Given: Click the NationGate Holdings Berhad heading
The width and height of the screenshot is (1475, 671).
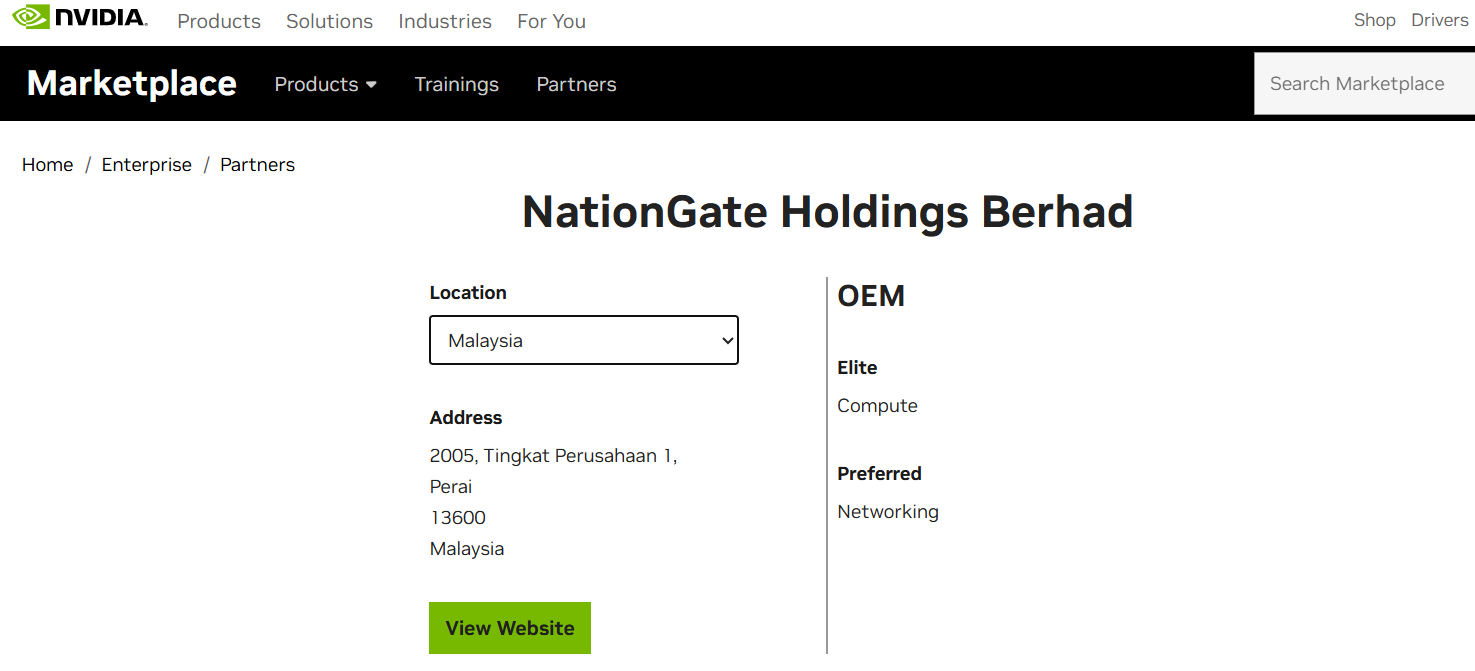Looking at the screenshot, I should [x=828, y=212].
